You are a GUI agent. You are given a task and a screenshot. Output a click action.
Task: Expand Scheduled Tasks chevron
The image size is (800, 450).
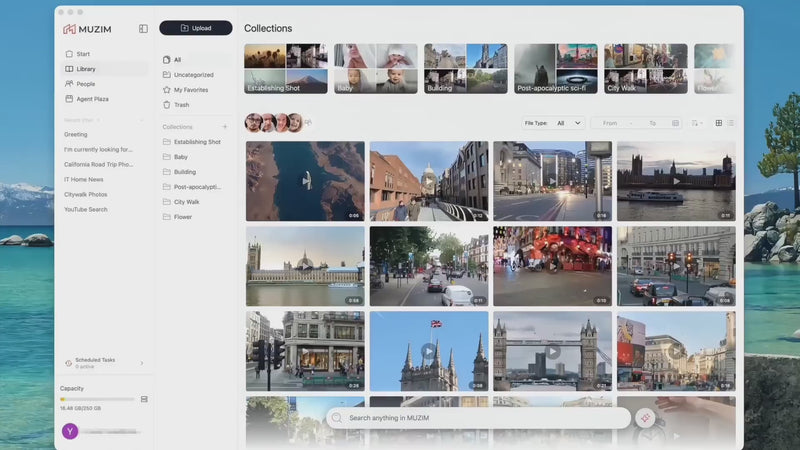142,363
